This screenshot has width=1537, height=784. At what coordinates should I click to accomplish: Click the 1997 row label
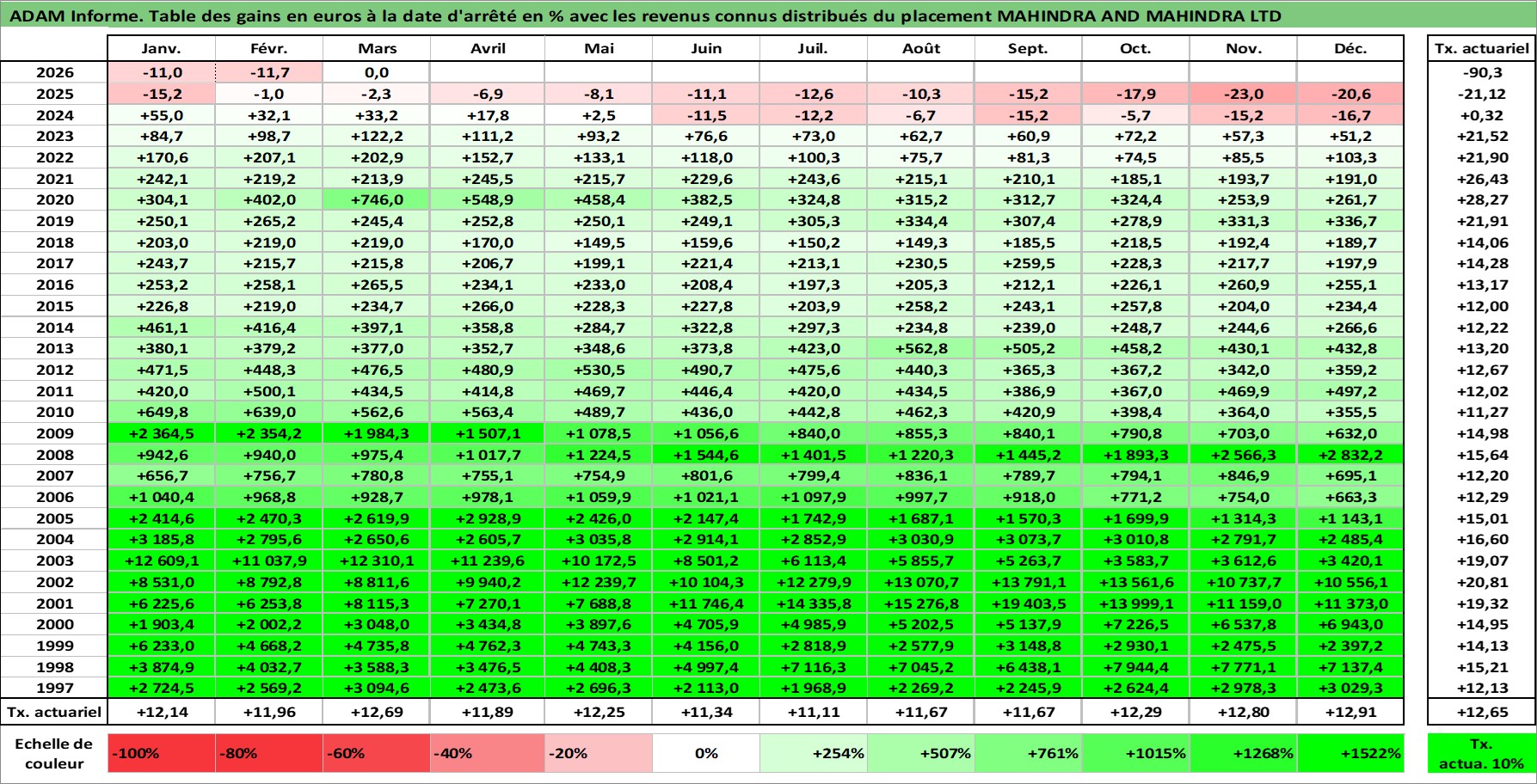(x=54, y=688)
